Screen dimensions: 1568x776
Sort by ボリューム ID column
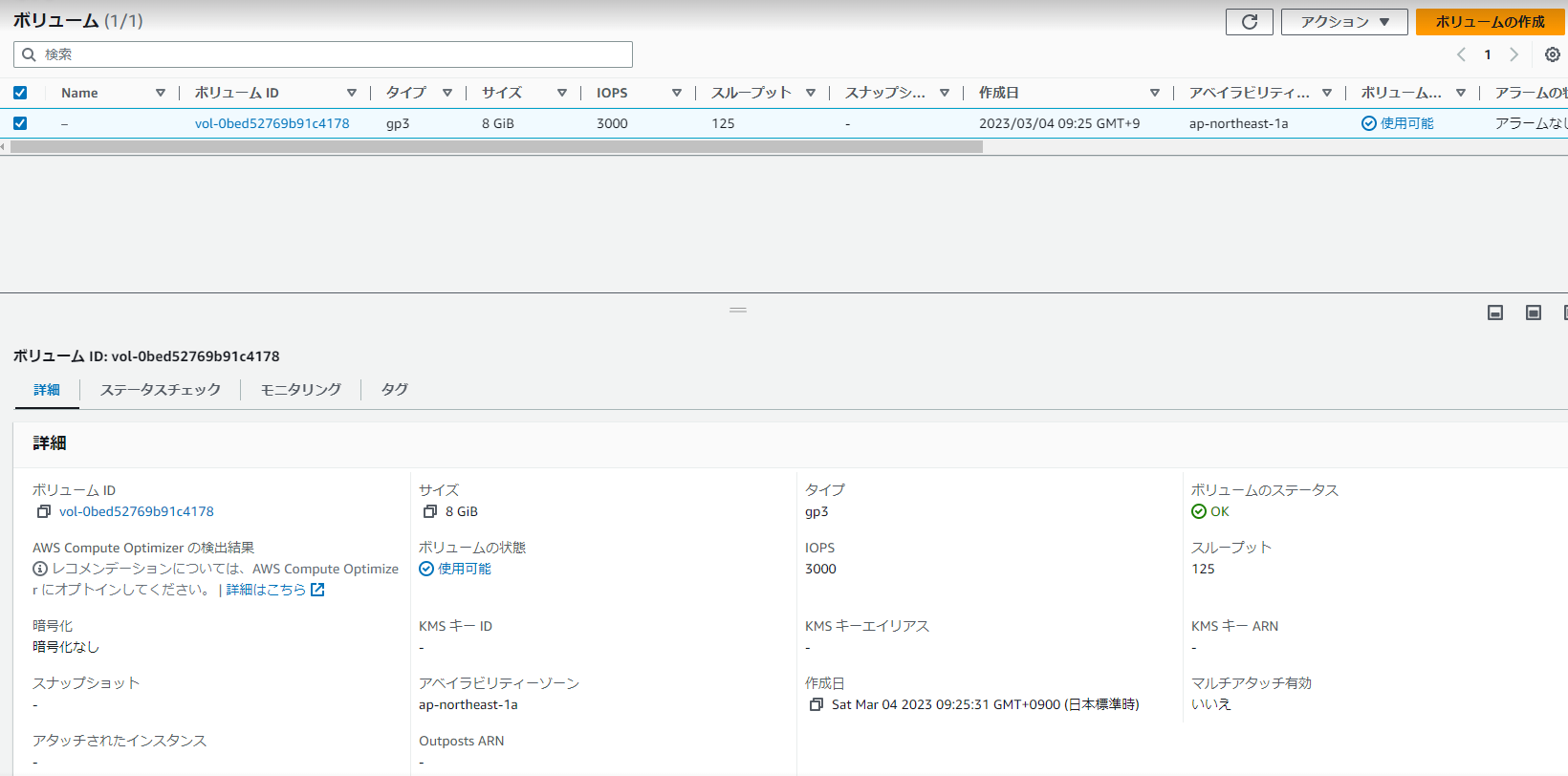[x=351, y=93]
